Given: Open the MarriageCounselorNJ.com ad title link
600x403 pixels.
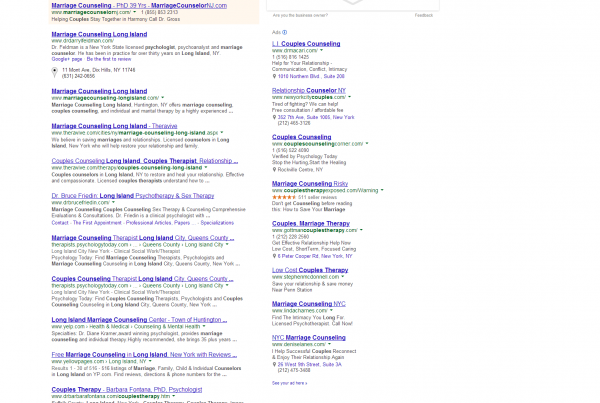Looking at the screenshot, I should click(x=139, y=6).
